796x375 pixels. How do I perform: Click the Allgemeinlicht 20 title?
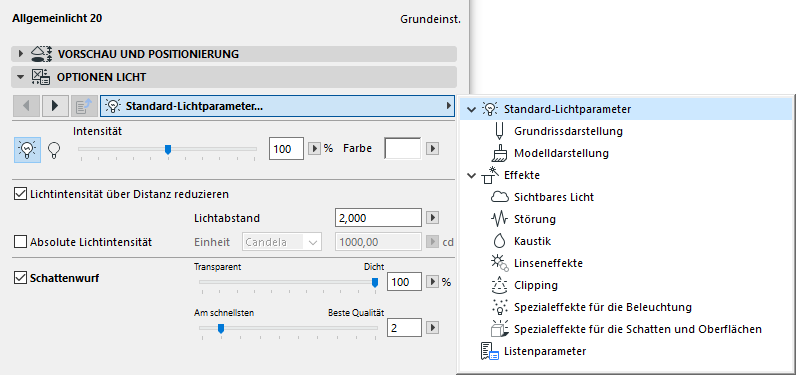pos(57,19)
